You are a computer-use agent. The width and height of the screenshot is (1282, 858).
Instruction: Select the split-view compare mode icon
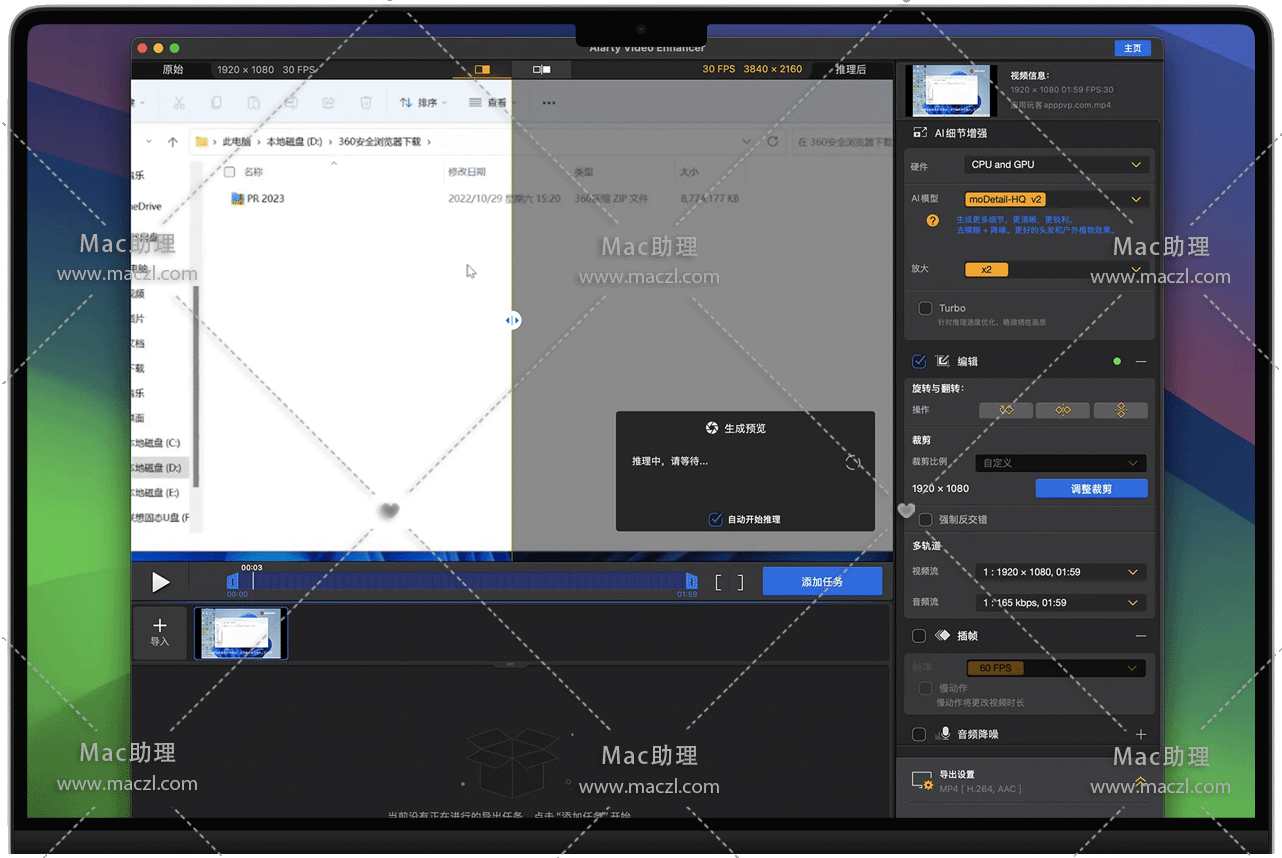482,69
